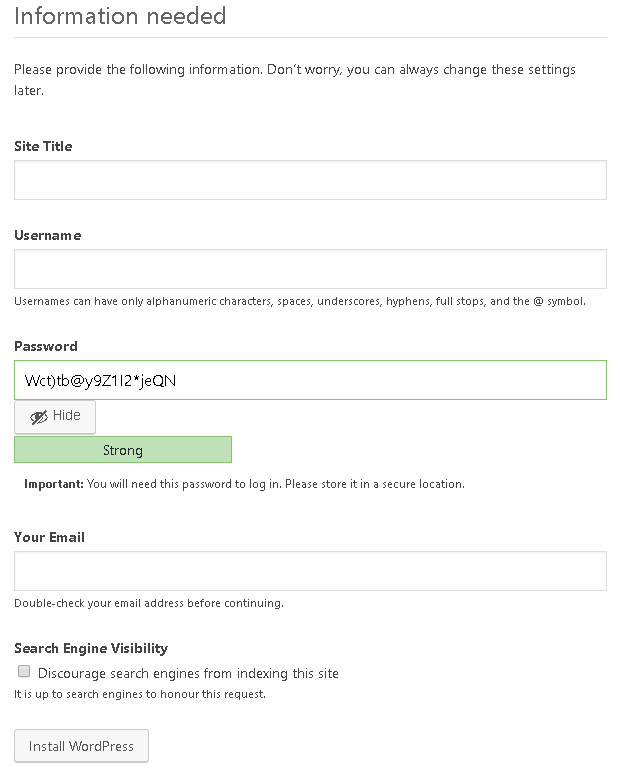Click inside the Password field

[x=310, y=380]
